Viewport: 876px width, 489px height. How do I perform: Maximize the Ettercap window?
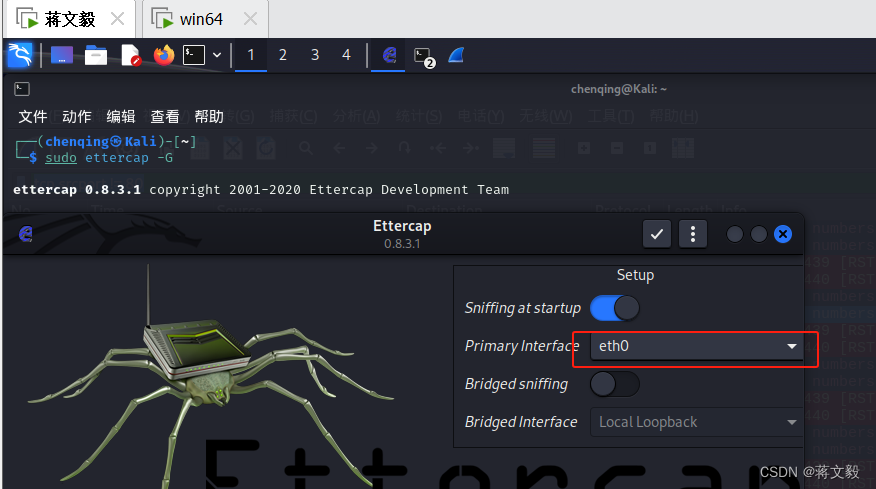(759, 234)
